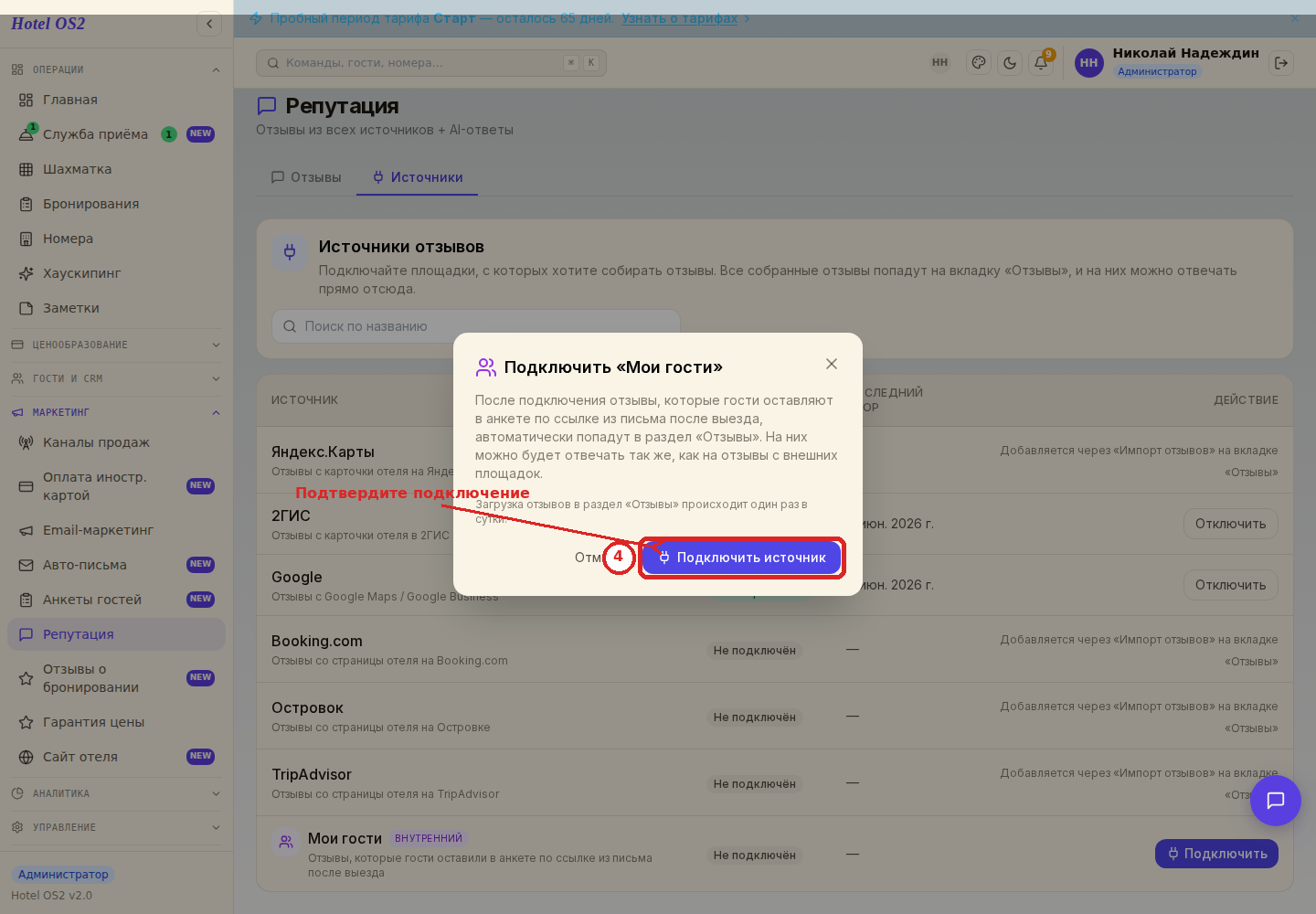Select Репутация in the sidebar
Image resolution: width=1316 pixels, height=914 pixels.
(116, 634)
